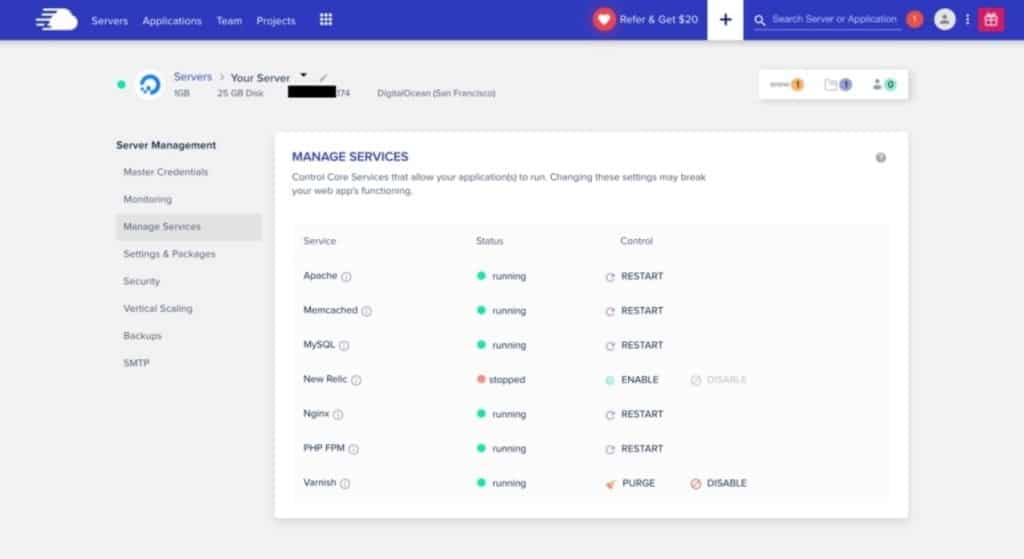This screenshot has height=559, width=1024.
Task: Click the team members count icon
Action: [884, 84]
